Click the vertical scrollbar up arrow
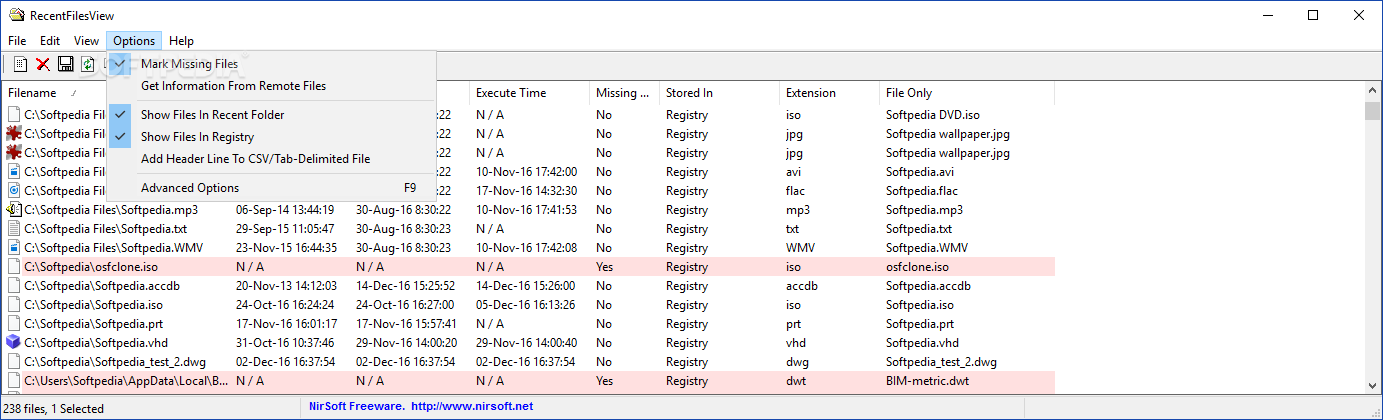This screenshot has width=1383, height=420. [1372, 92]
